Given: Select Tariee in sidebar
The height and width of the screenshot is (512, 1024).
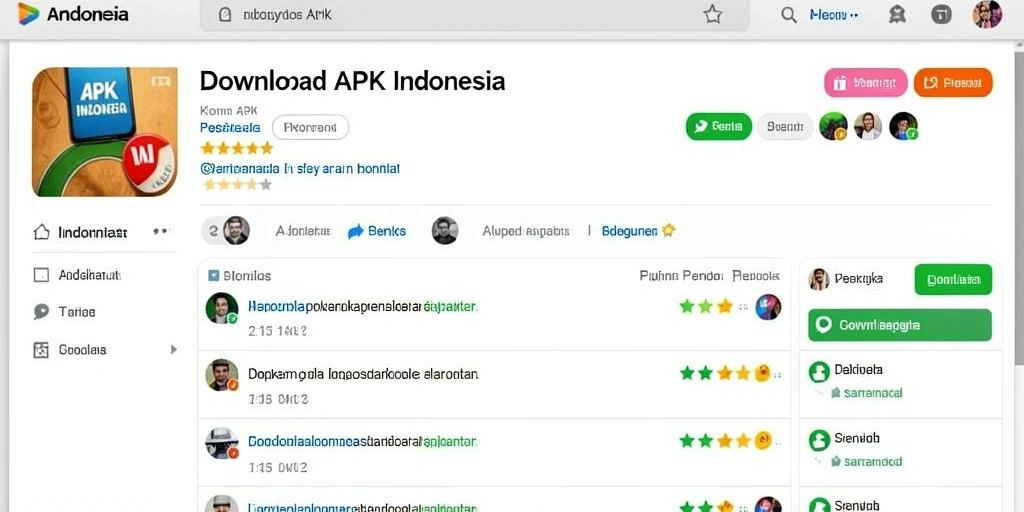Looking at the screenshot, I should [x=76, y=312].
